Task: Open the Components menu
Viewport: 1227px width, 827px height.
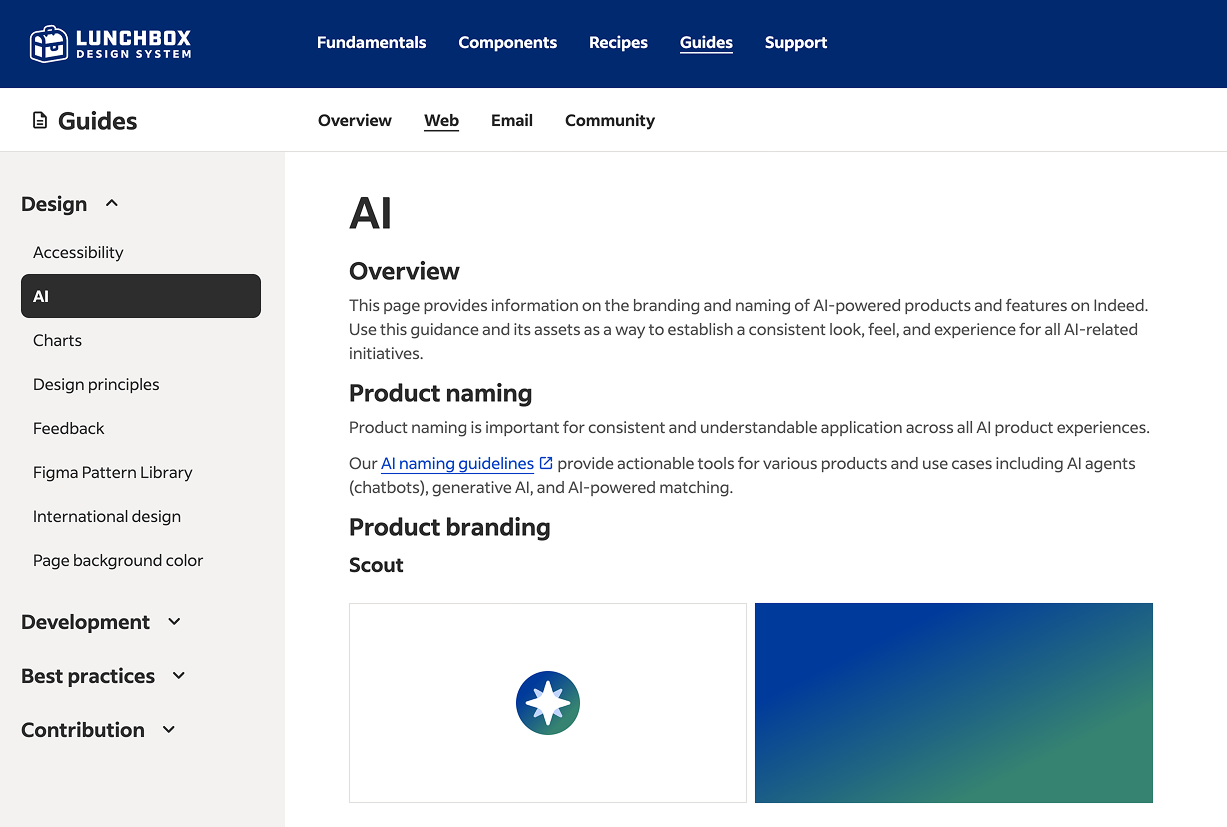Action: [x=508, y=43]
